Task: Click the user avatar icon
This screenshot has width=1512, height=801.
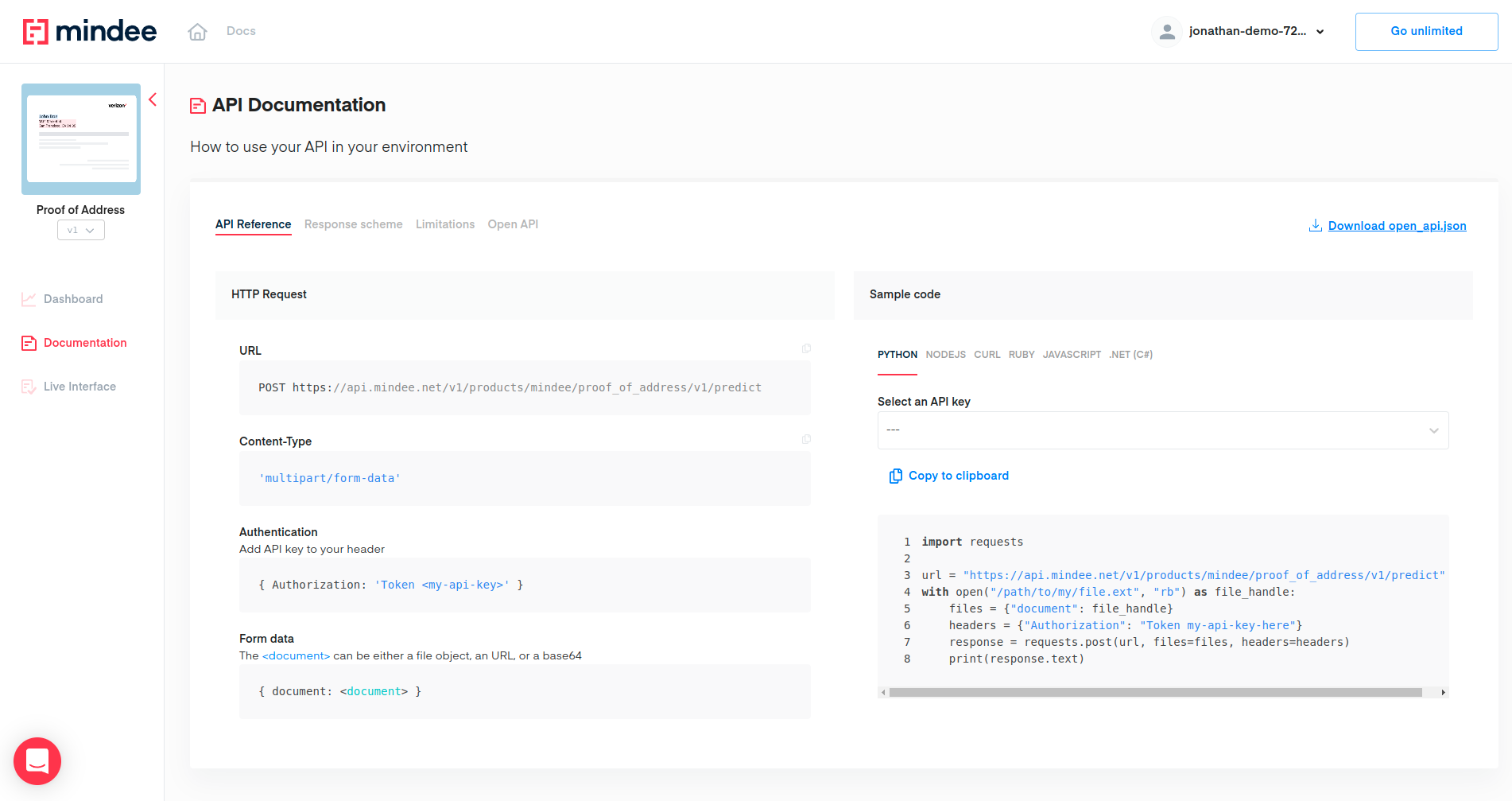Action: click(x=1167, y=32)
